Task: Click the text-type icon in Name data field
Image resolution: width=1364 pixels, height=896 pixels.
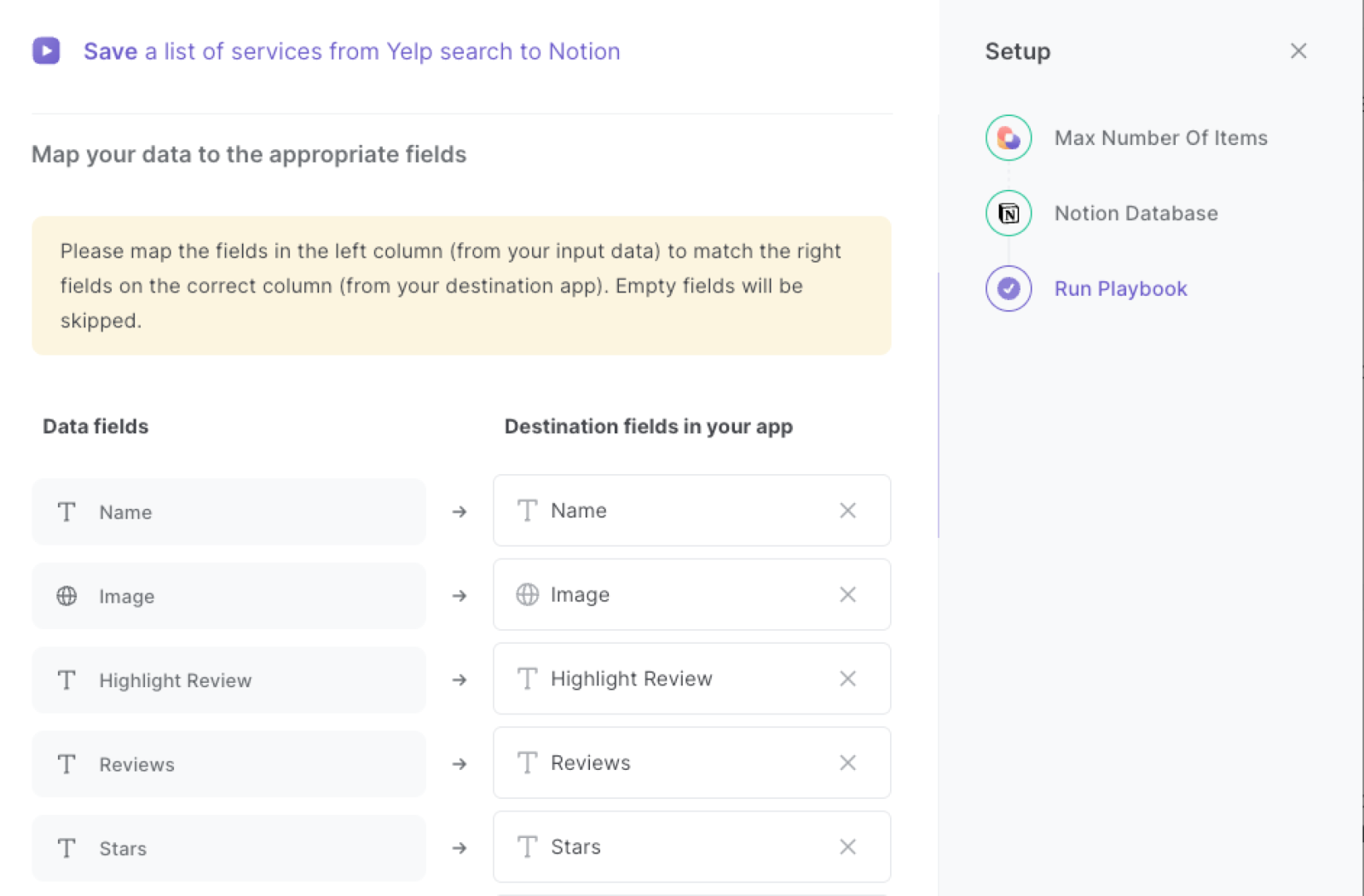Action: 66,512
